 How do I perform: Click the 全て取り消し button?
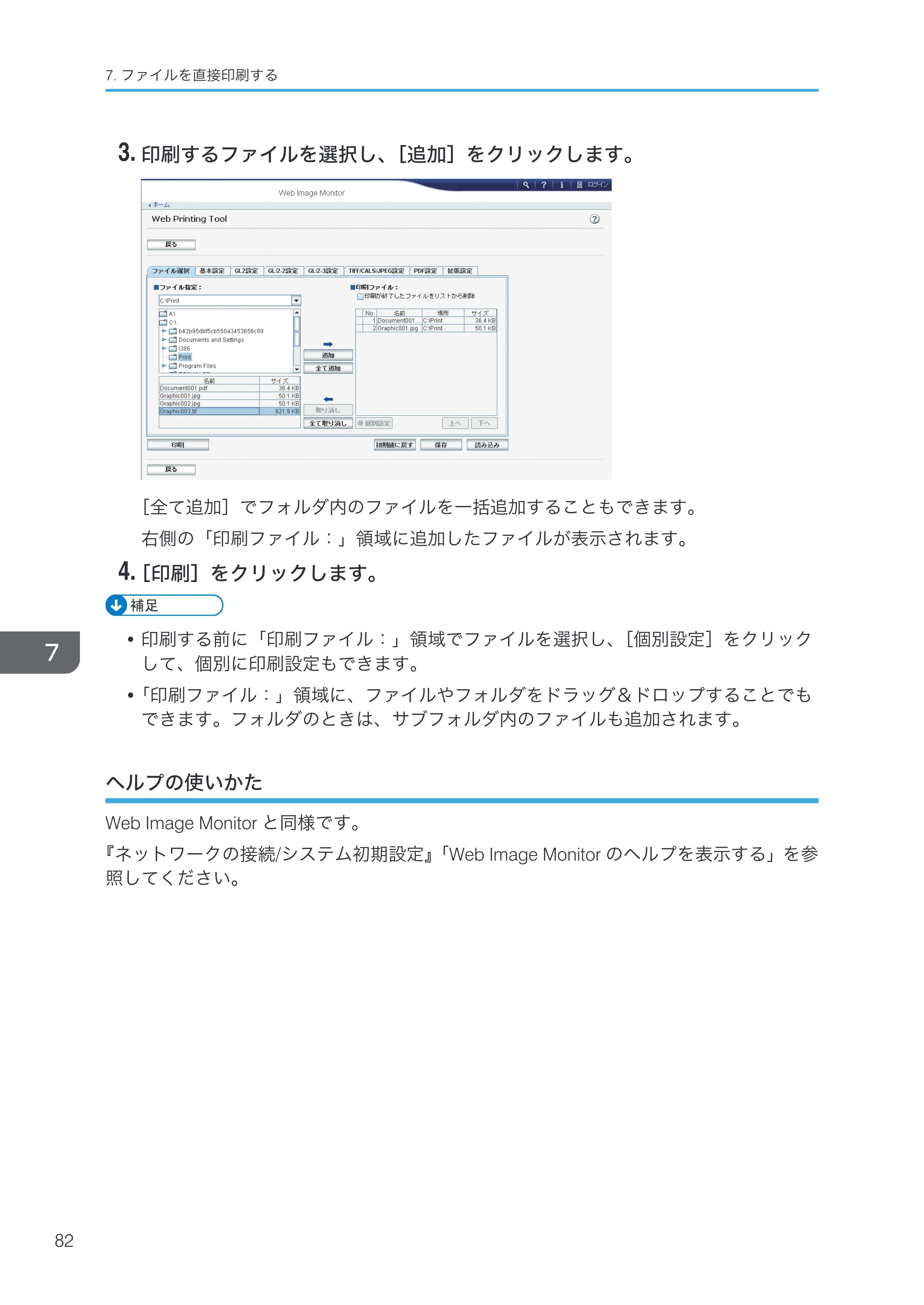coord(328,423)
